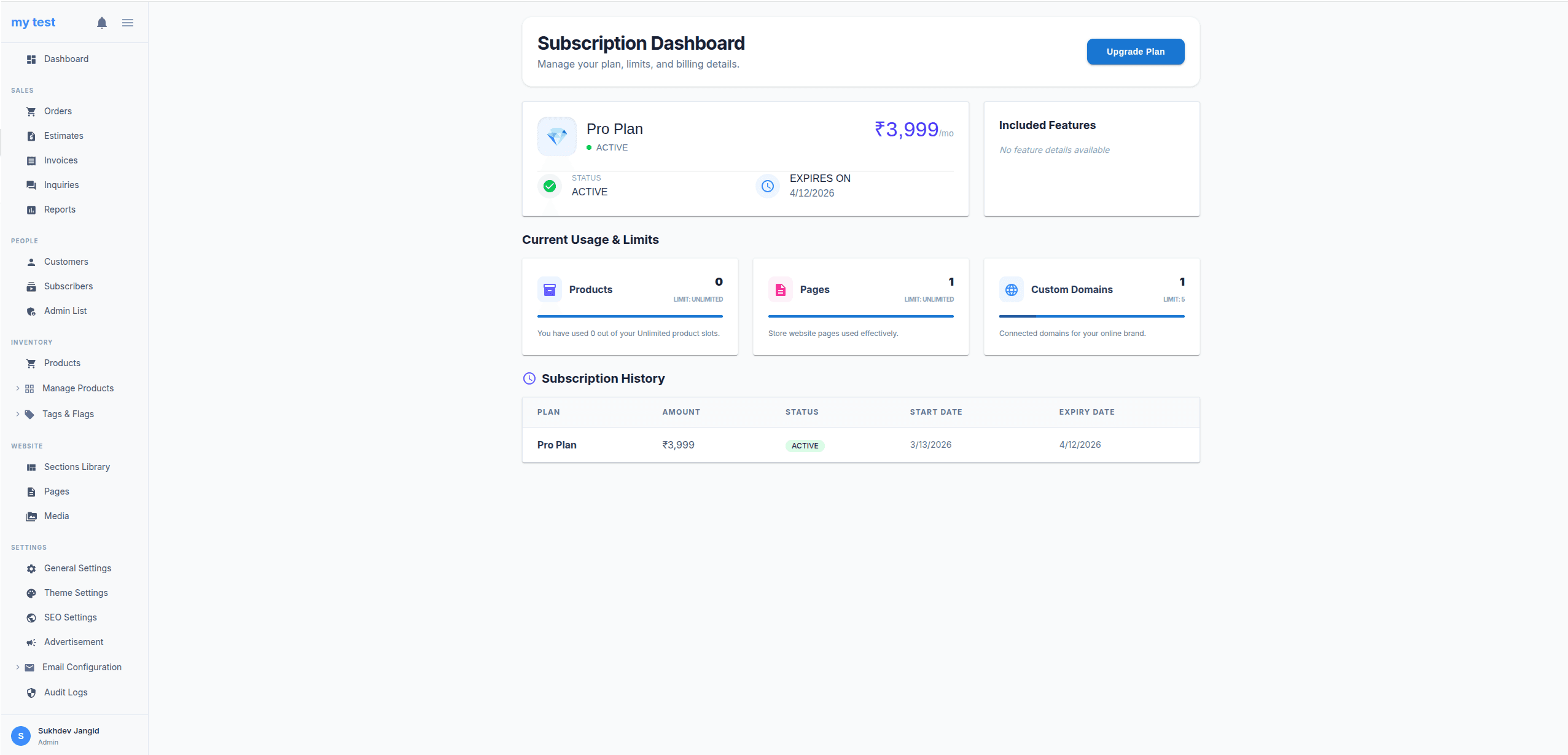Screen dimensions: 1568x755
Task: Click the Upgrade Plan button
Action: (1135, 52)
